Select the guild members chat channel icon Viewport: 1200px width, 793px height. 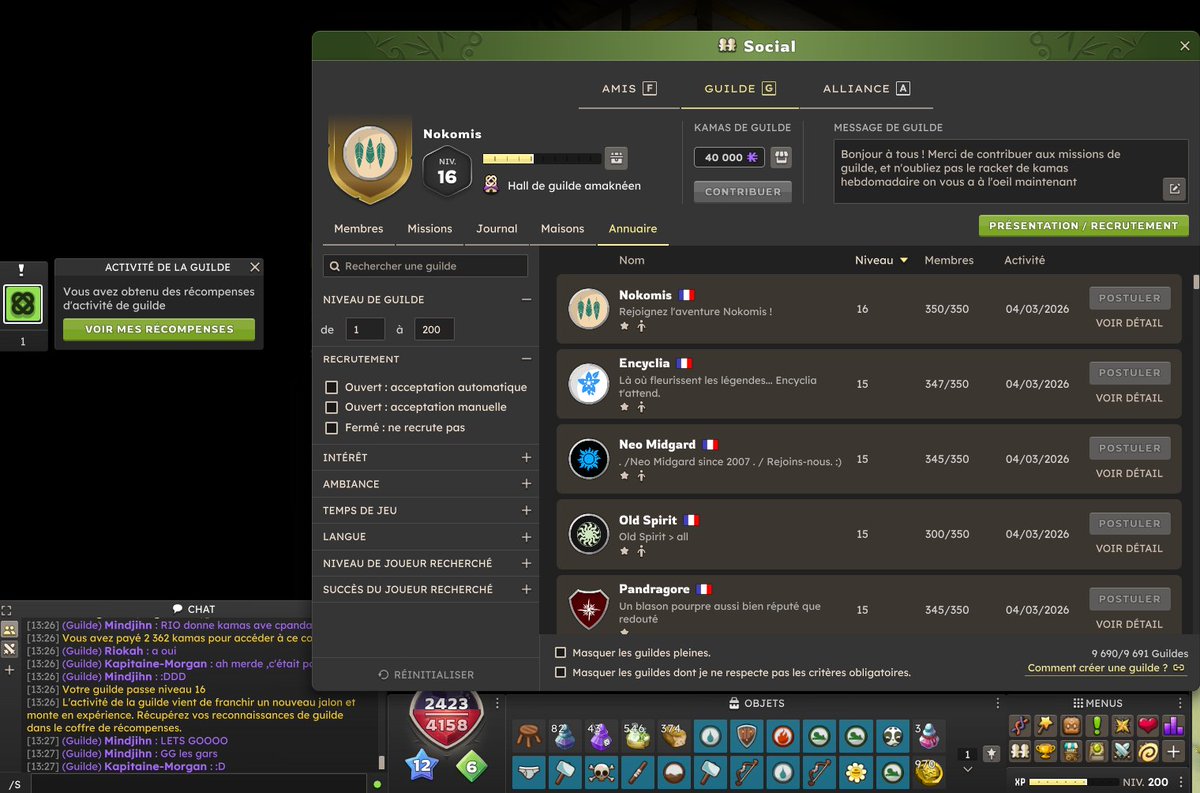9,629
